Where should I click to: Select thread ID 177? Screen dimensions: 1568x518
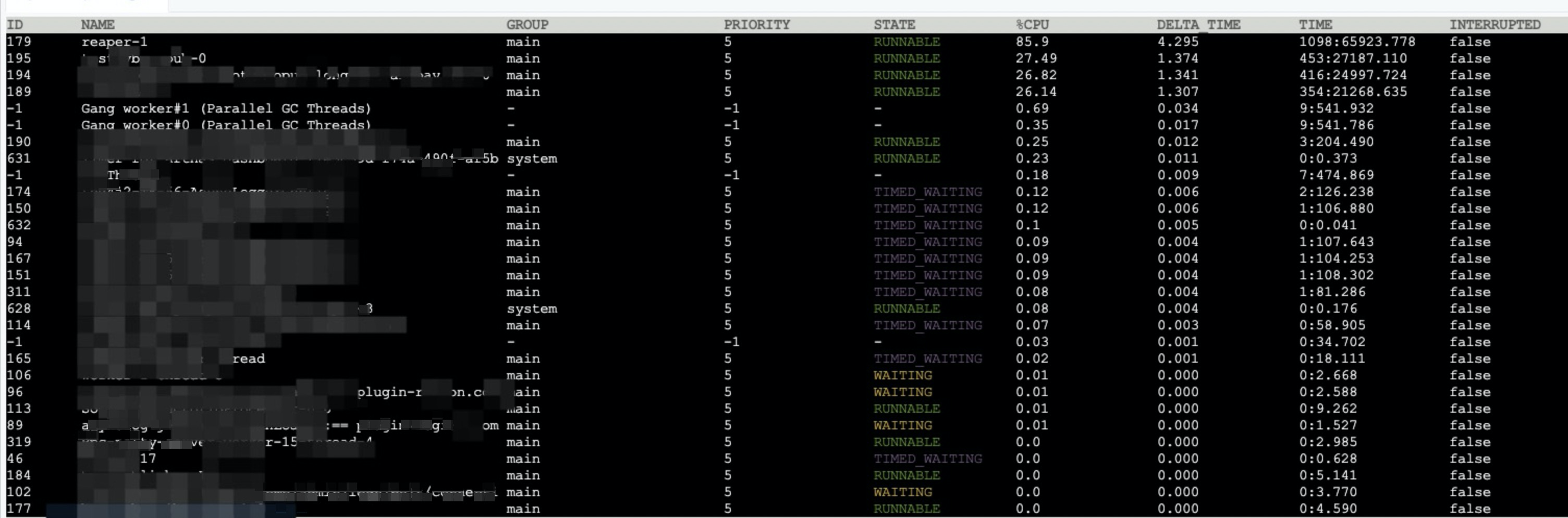19,509
